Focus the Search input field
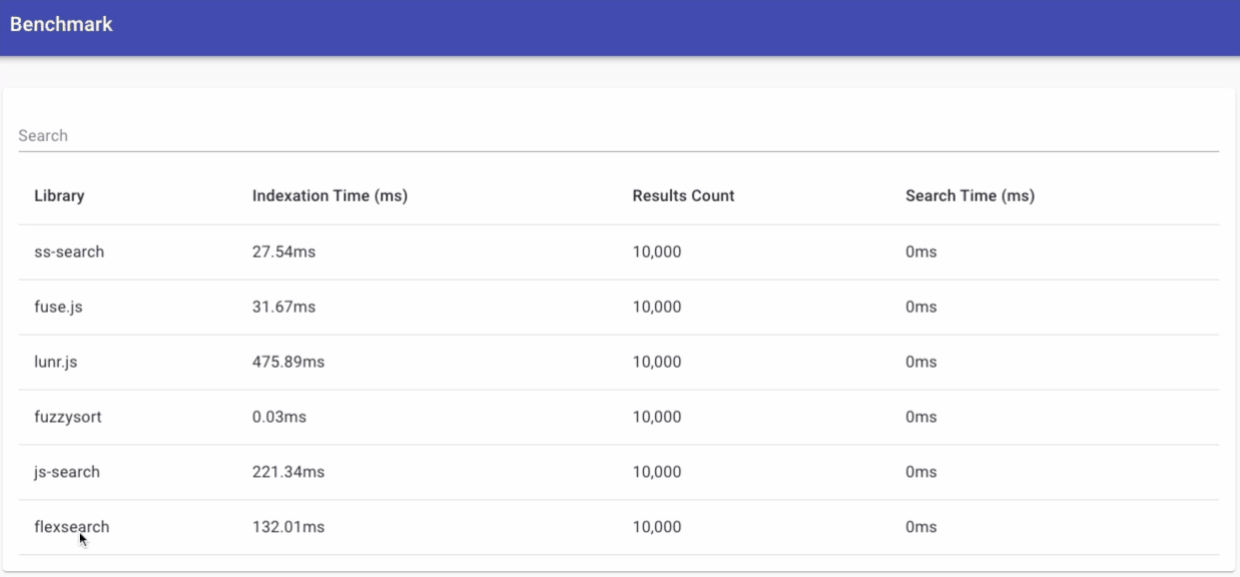Image resolution: width=1240 pixels, height=577 pixels. [618, 136]
